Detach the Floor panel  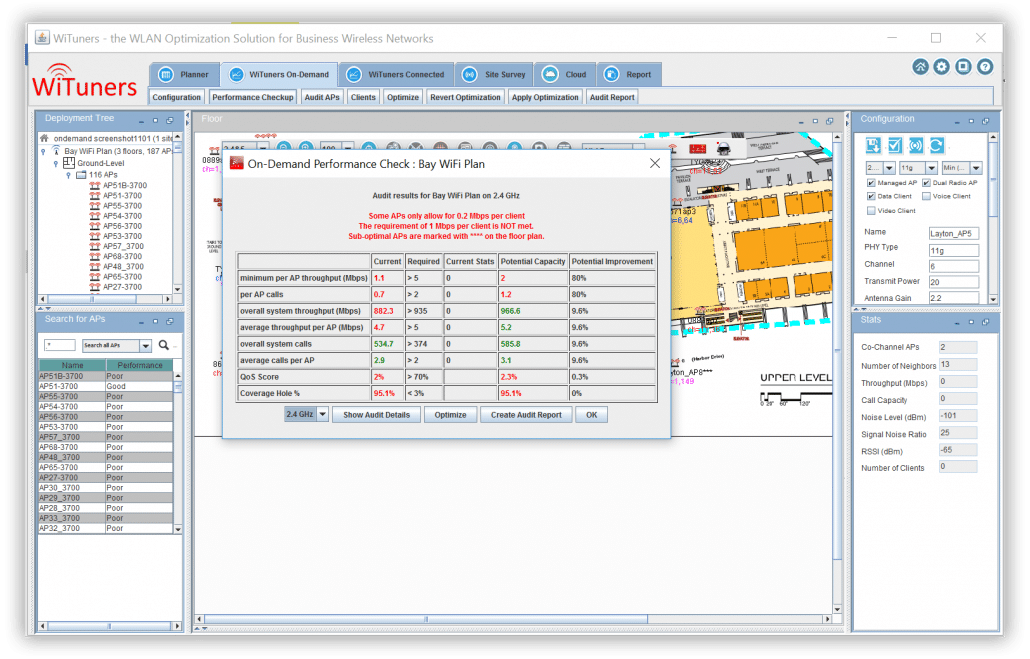point(829,122)
